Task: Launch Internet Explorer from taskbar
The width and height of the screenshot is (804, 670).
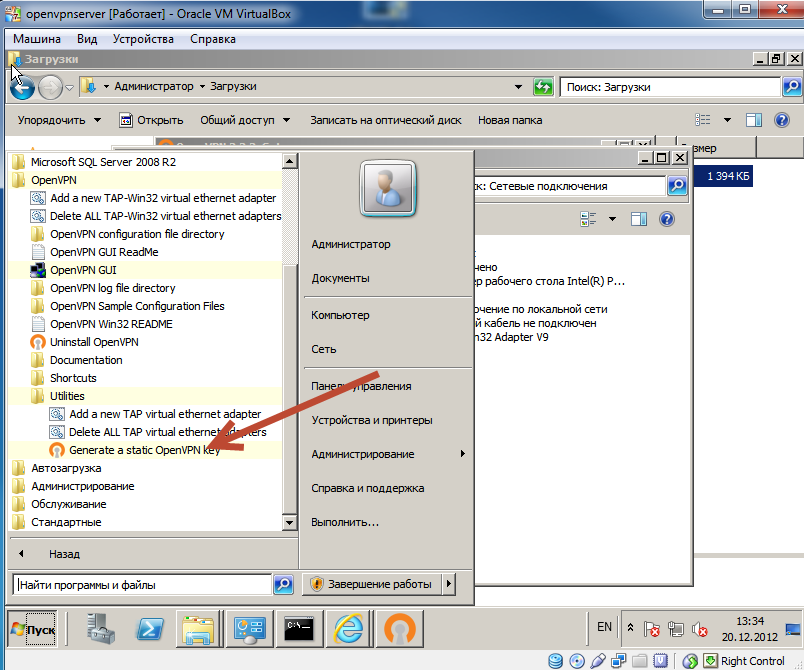Action: 349,629
